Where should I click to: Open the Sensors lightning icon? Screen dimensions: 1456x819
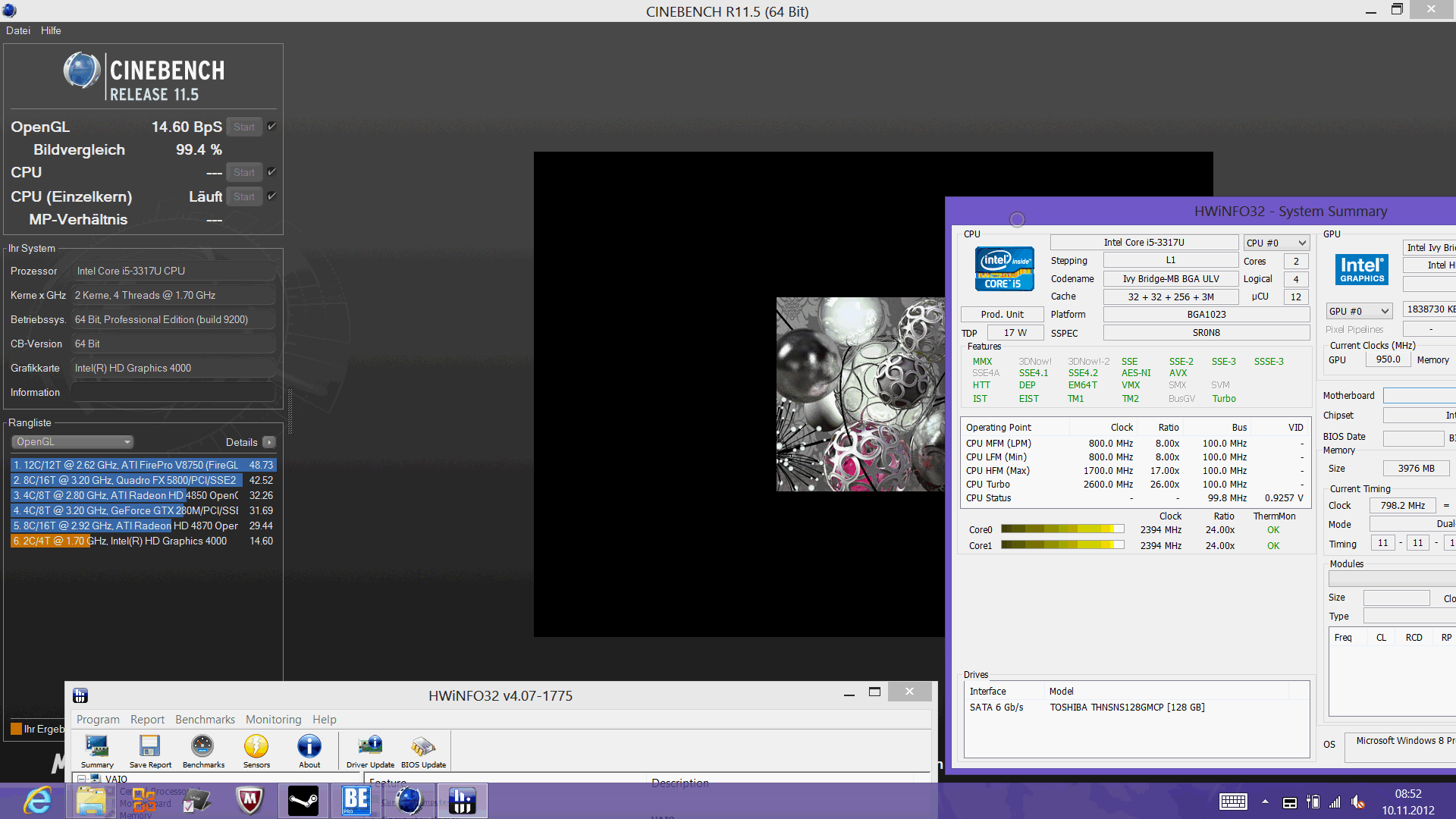[x=256, y=751]
